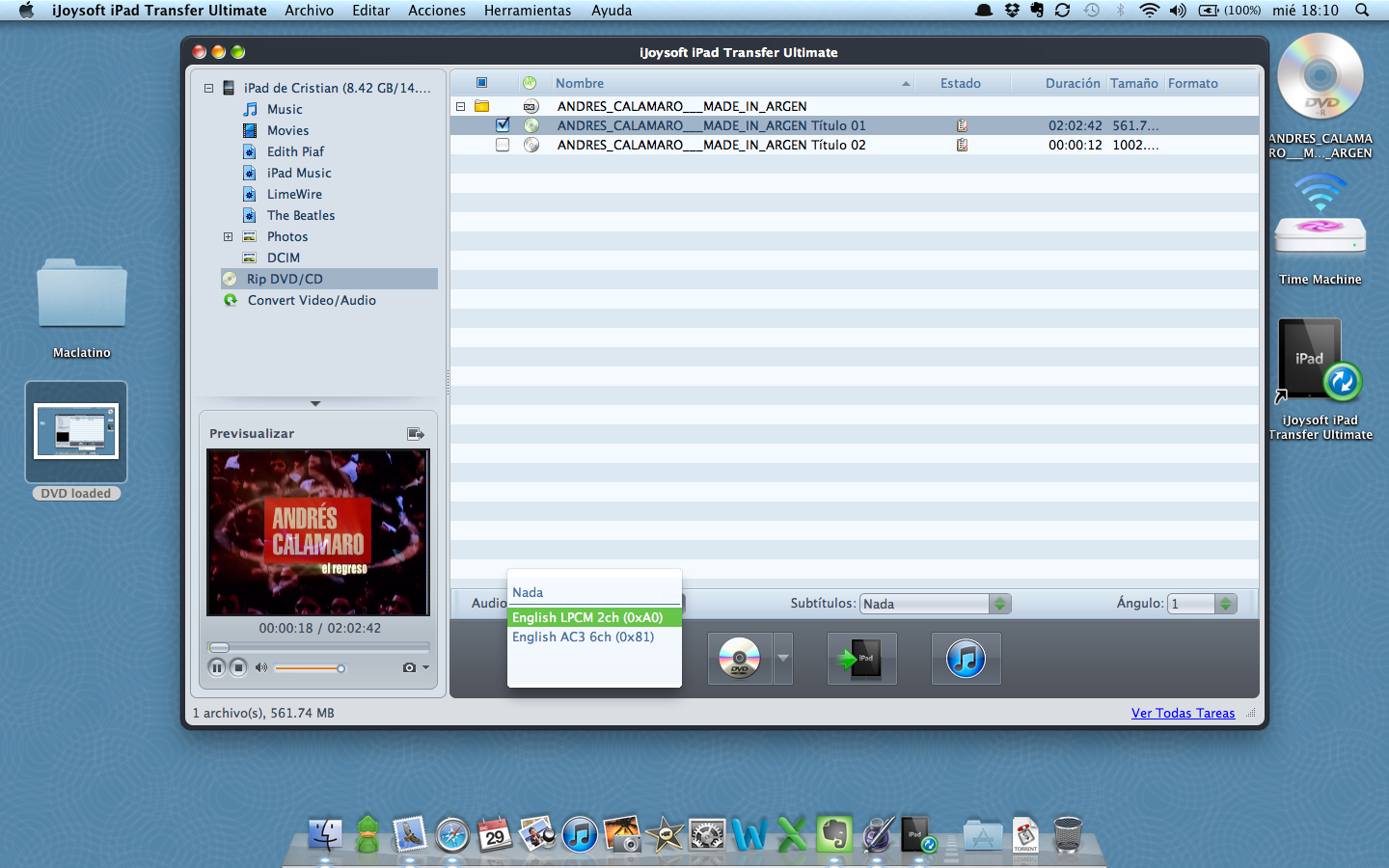1389x868 pixels.
Task: Click the Ver Todas Tareas link
Action: [1183, 713]
